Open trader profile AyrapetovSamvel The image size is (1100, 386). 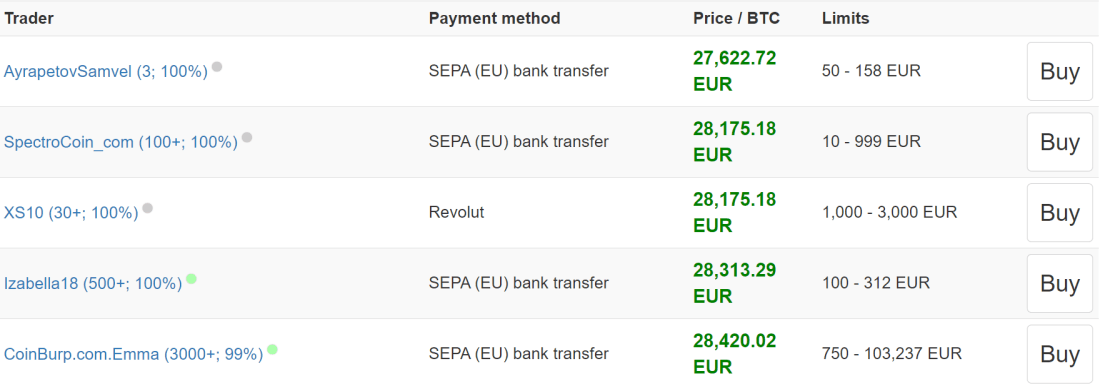coord(106,72)
